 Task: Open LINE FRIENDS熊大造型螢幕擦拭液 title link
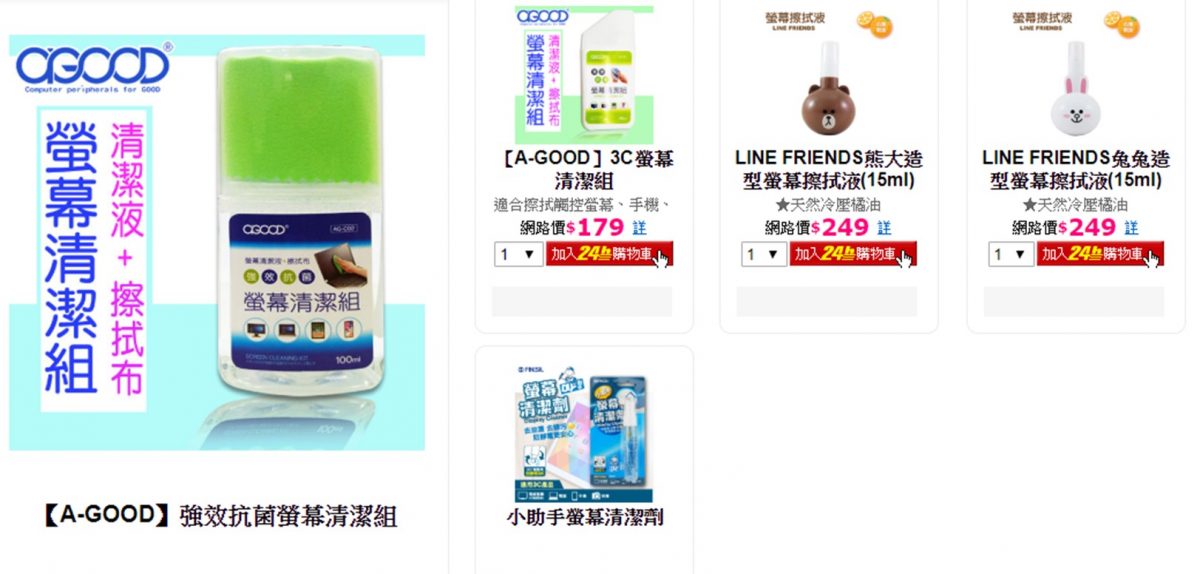(x=829, y=170)
